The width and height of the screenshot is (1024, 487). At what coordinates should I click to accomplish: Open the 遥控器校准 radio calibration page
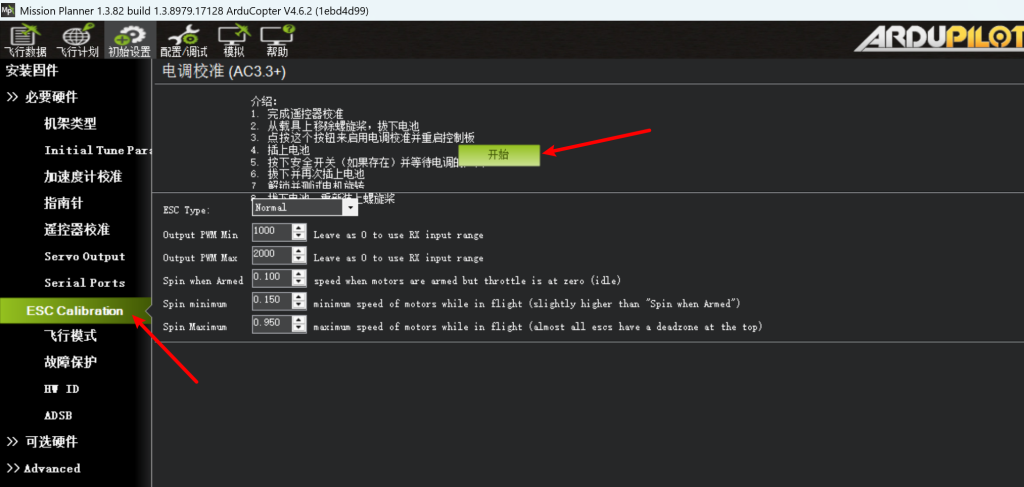[x=76, y=230]
